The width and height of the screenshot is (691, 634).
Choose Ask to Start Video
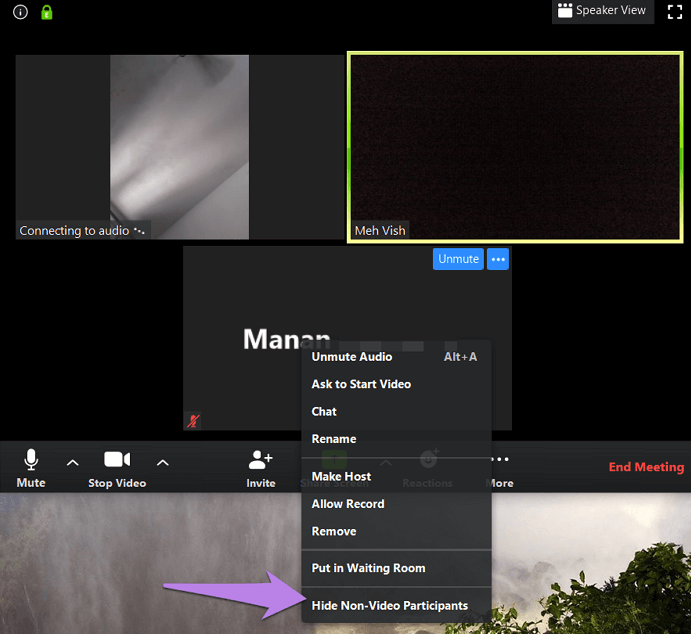click(x=396, y=384)
